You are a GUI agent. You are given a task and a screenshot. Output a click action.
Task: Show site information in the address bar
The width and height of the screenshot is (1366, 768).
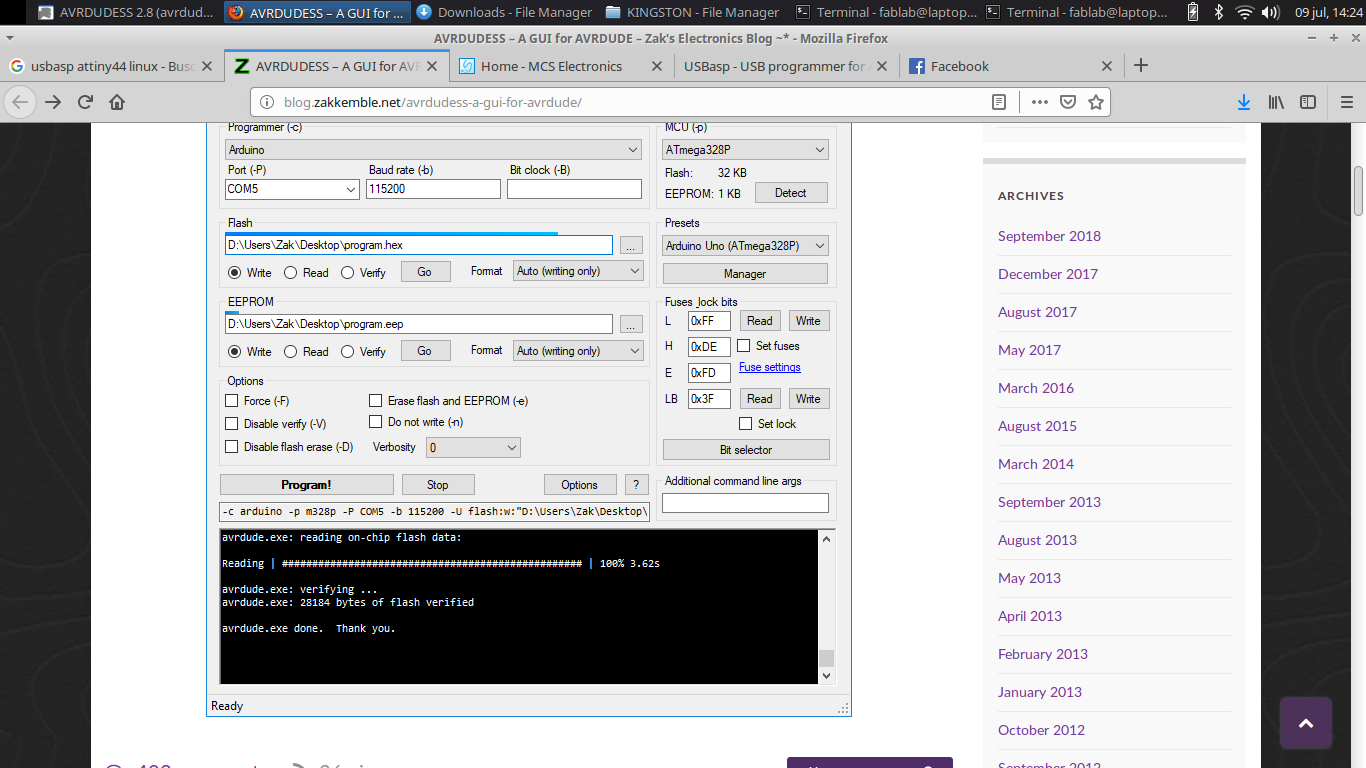[x=266, y=102]
